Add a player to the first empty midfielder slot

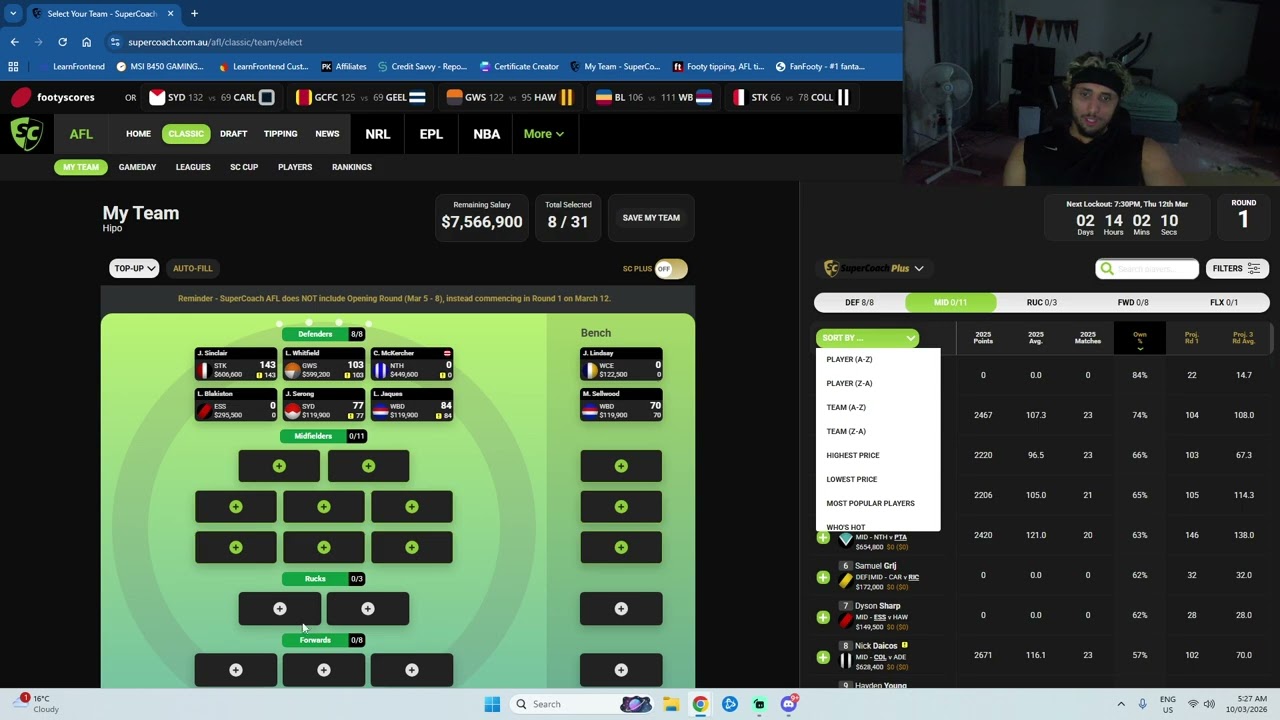click(279, 466)
